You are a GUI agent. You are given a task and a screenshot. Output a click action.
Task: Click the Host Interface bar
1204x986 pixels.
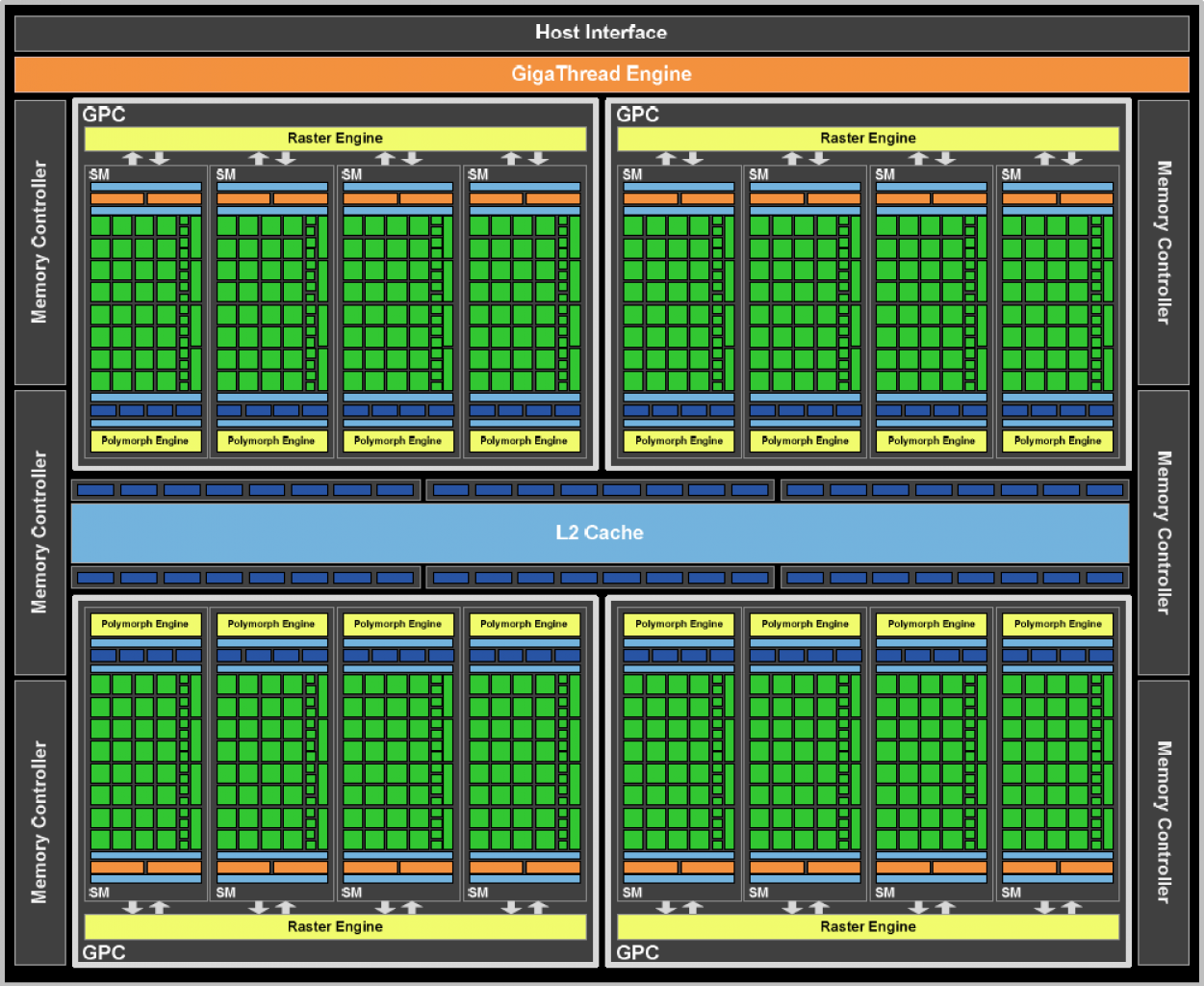[x=602, y=33]
